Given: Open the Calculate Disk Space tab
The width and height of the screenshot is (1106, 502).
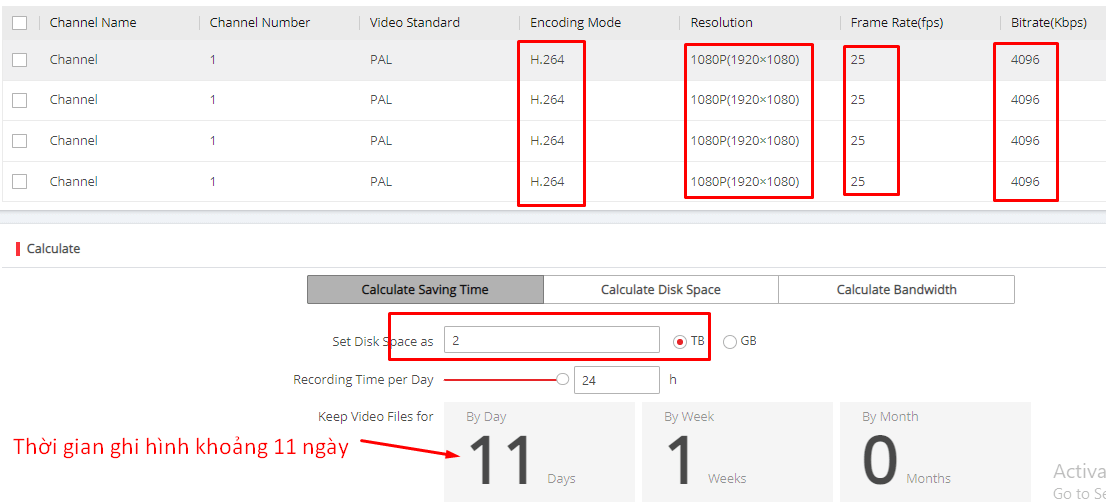Looking at the screenshot, I should (660, 290).
